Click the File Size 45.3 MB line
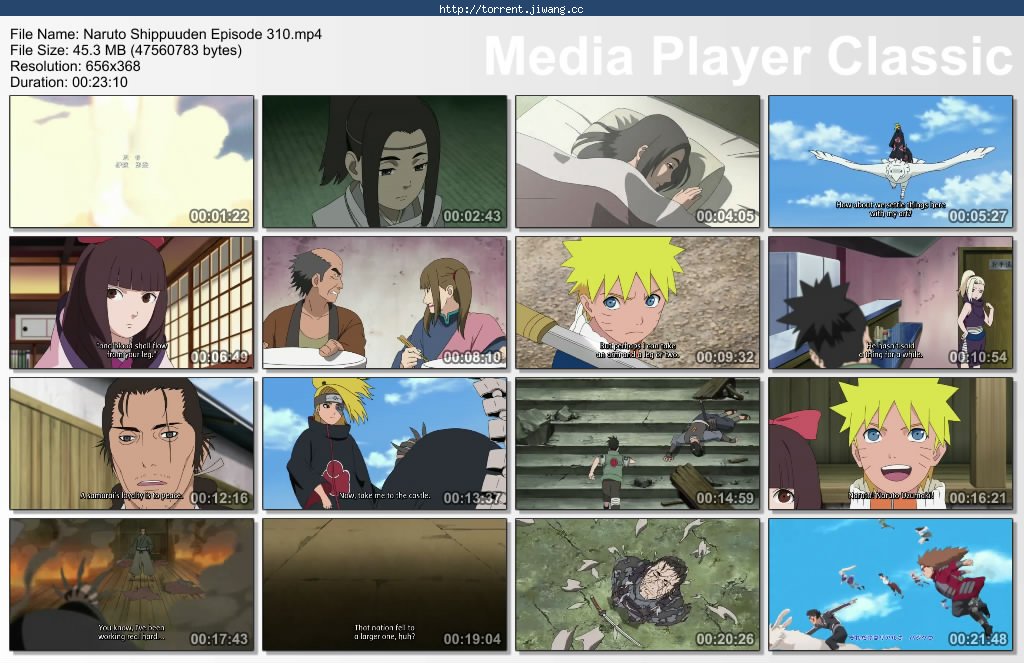This screenshot has width=1024, height=663. tap(126, 50)
